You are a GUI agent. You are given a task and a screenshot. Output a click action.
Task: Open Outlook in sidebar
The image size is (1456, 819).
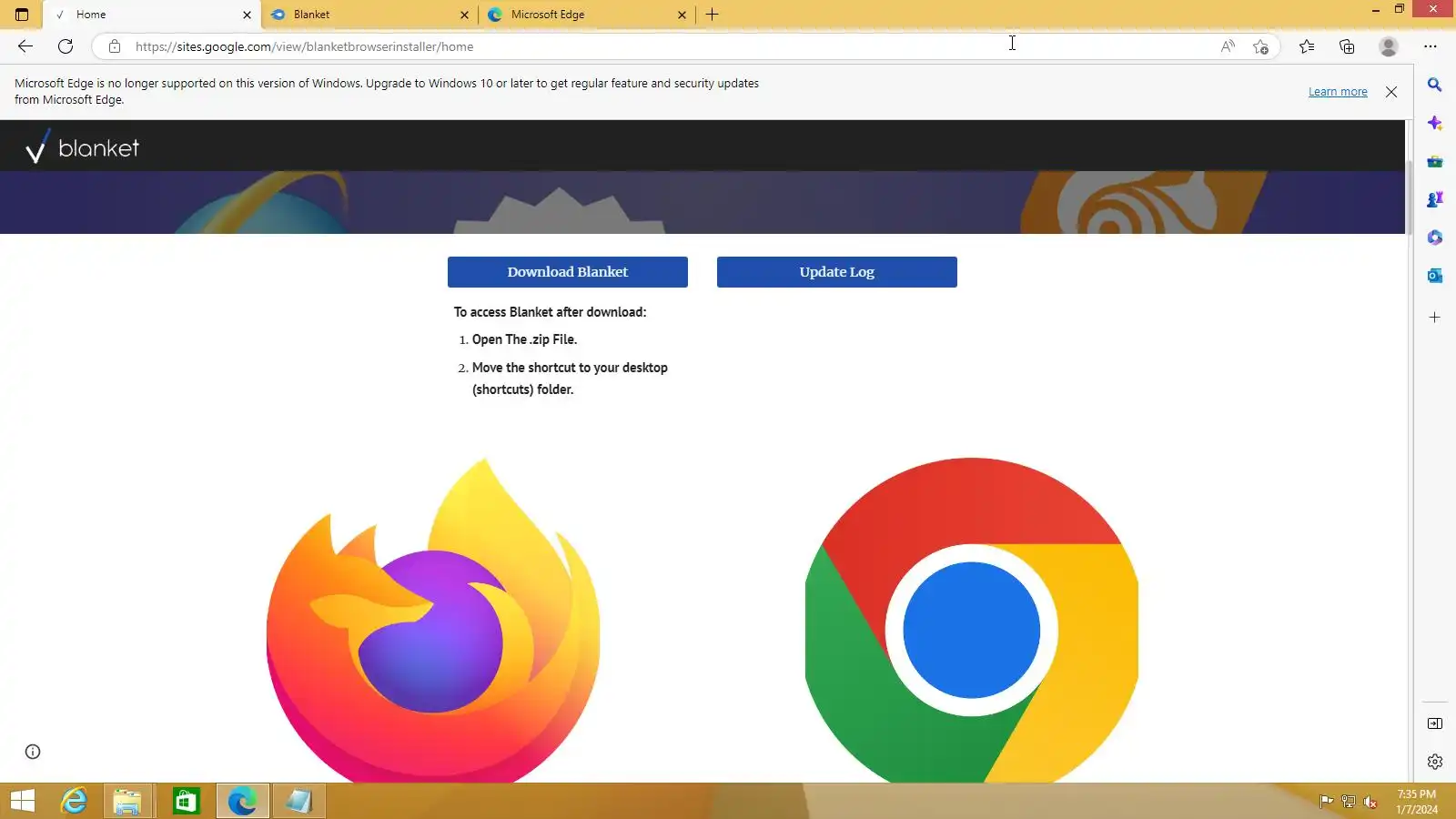click(x=1435, y=276)
